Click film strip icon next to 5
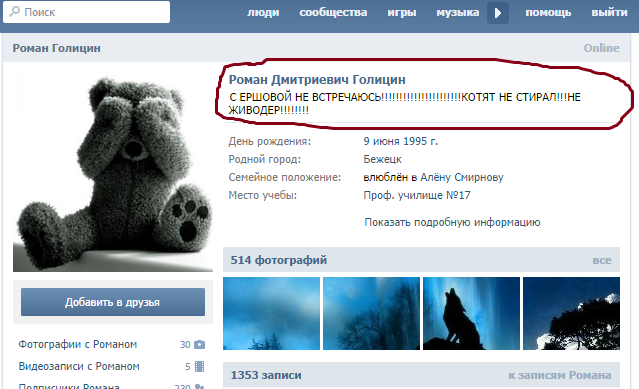Image resolution: width=639 pixels, height=389 pixels. click(200, 366)
